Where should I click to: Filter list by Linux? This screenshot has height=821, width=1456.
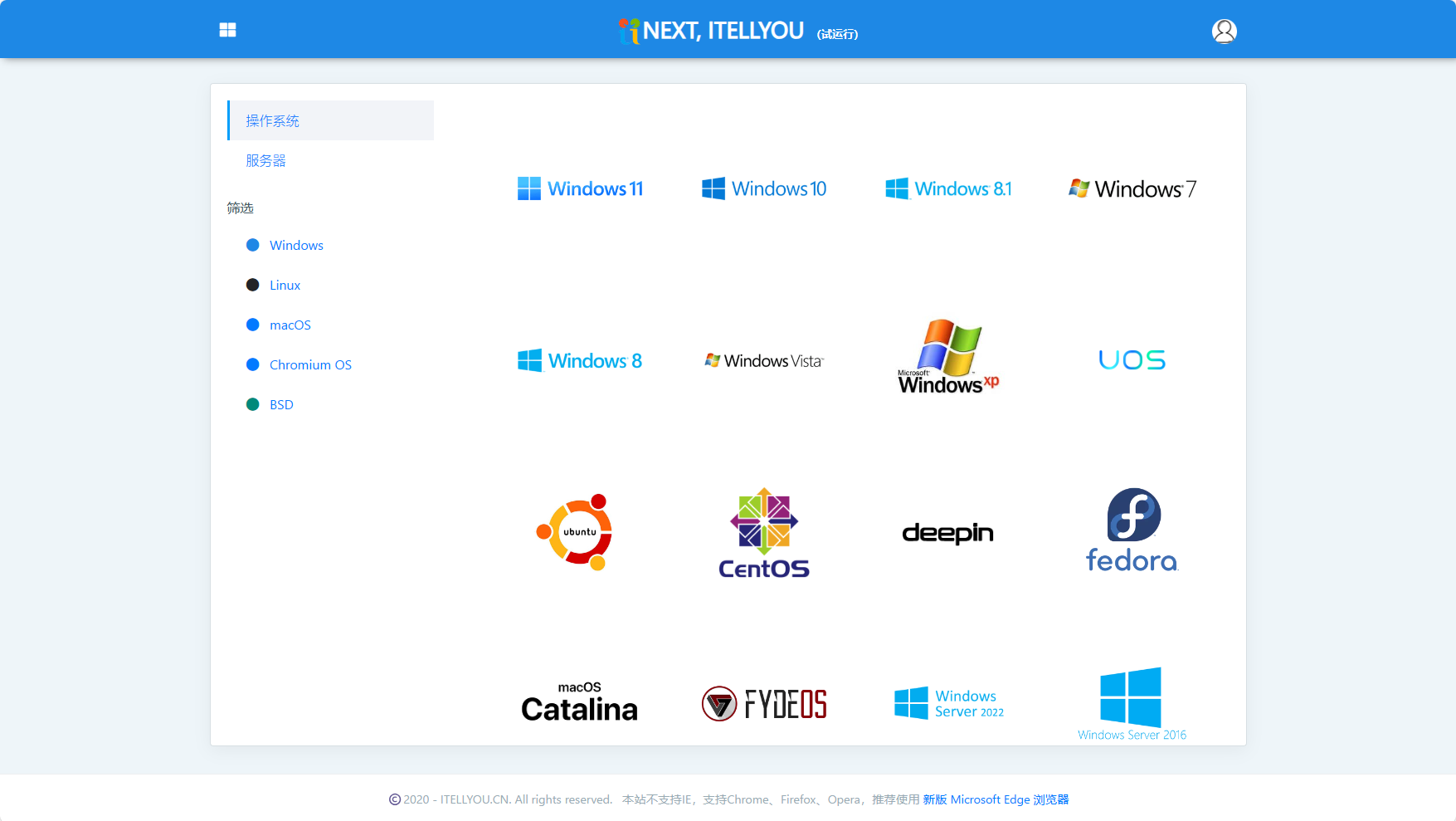point(285,286)
